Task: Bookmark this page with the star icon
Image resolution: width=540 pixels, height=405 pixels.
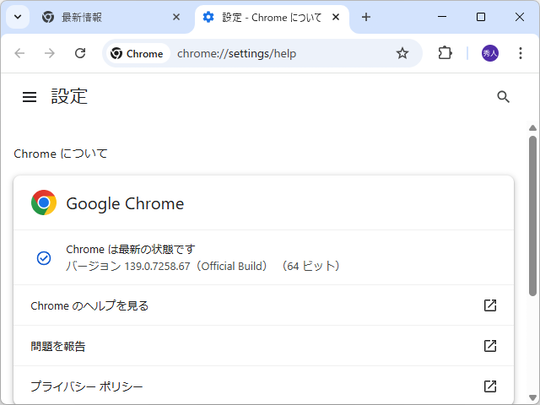Action: point(402,53)
